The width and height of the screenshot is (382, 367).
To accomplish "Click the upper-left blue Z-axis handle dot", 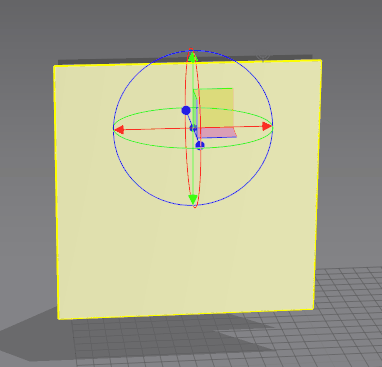I will pos(186,110).
